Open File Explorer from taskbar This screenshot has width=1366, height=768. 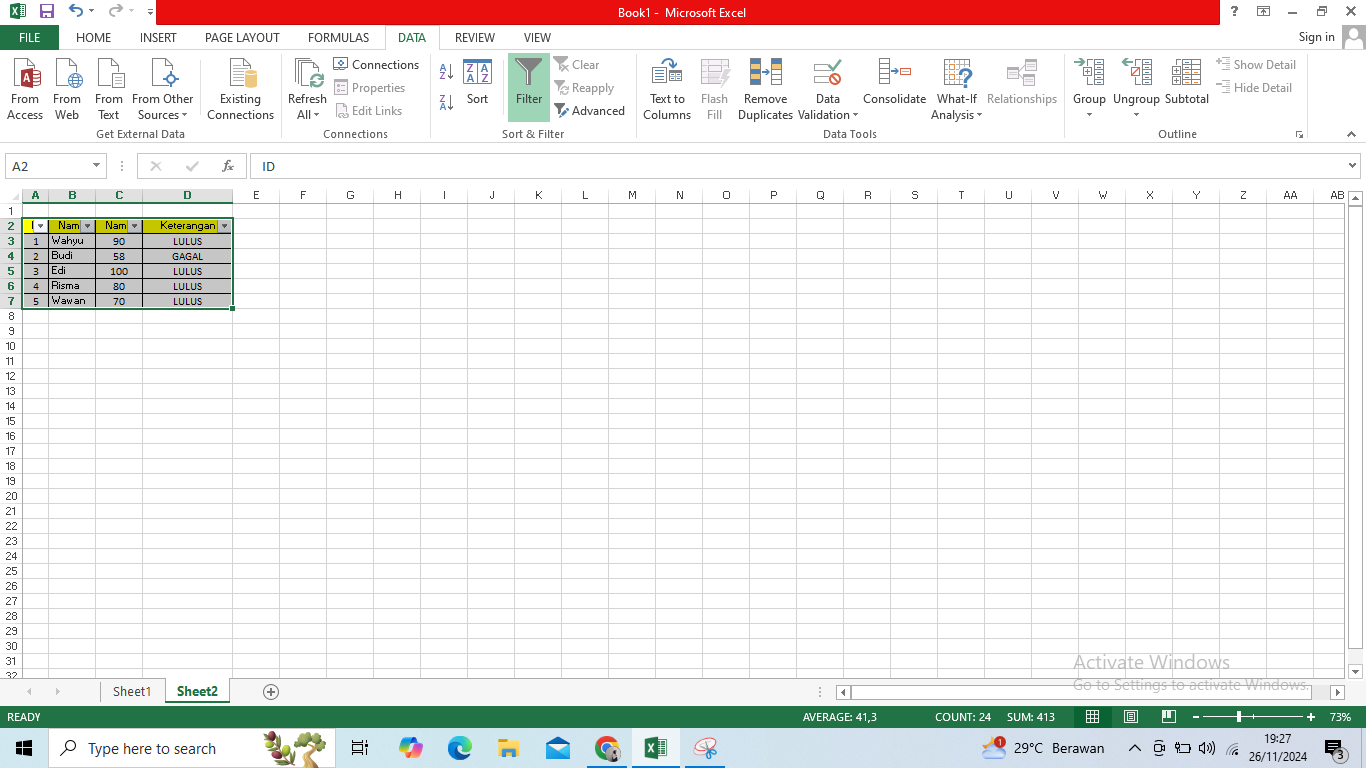pyautogui.click(x=508, y=748)
